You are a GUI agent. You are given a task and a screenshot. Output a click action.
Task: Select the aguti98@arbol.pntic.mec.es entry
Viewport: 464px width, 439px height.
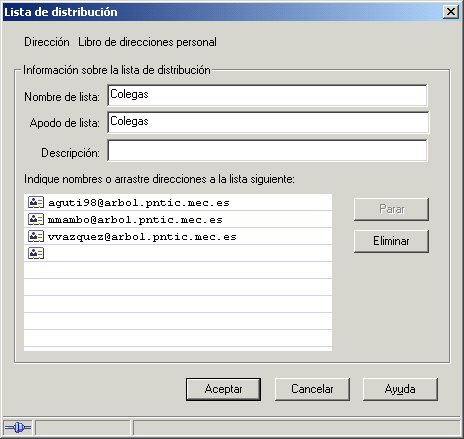pyautogui.click(x=178, y=202)
